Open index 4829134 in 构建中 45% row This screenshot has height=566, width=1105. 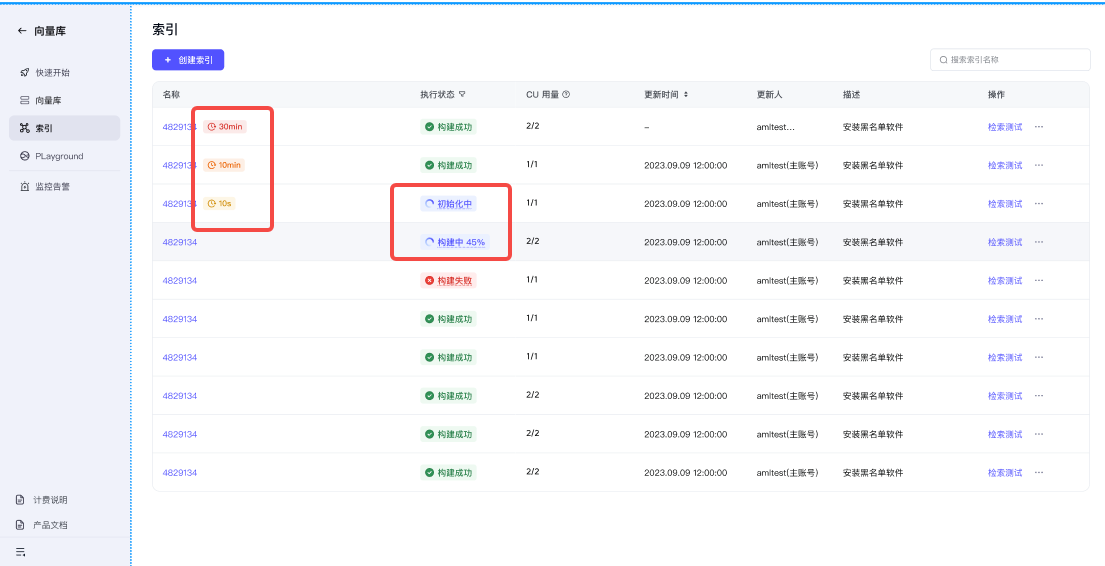coord(180,242)
